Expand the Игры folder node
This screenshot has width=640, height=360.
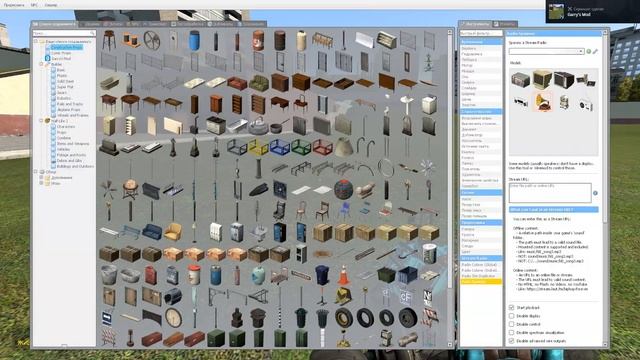[x=41, y=183]
